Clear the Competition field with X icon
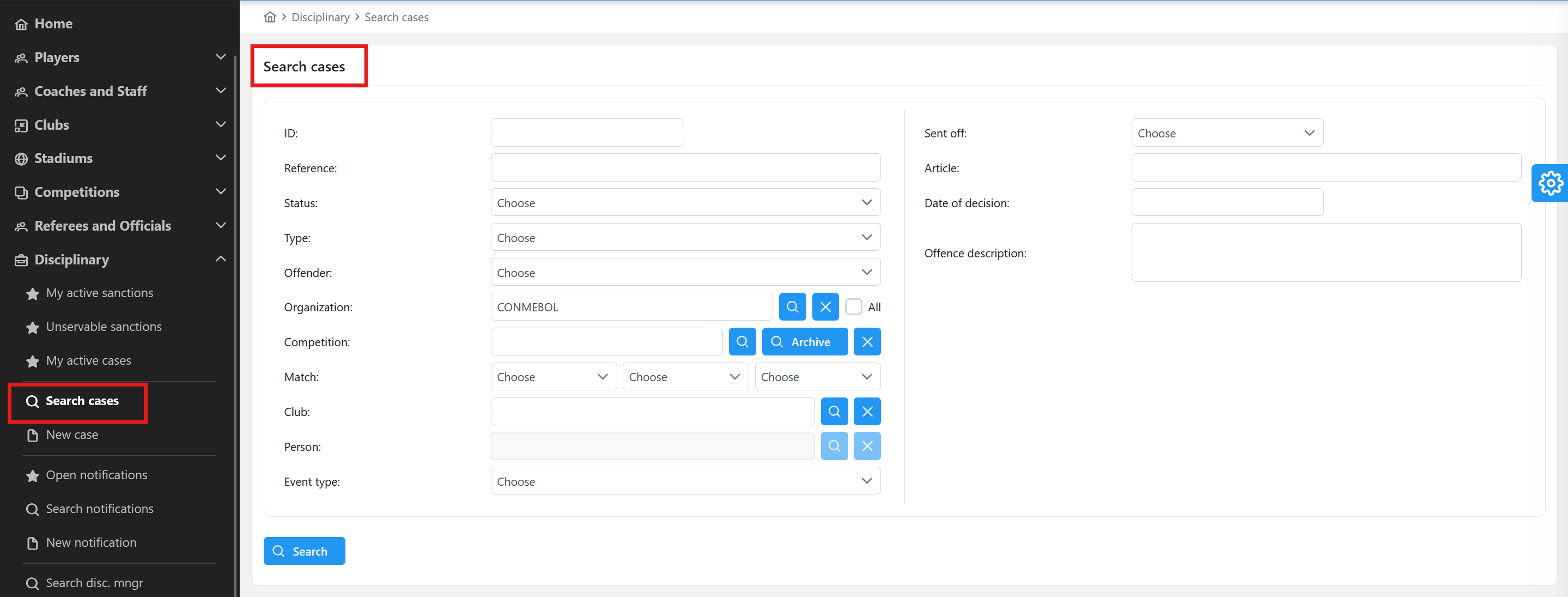This screenshot has width=1568, height=597. pyautogui.click(x=867, y=342)
